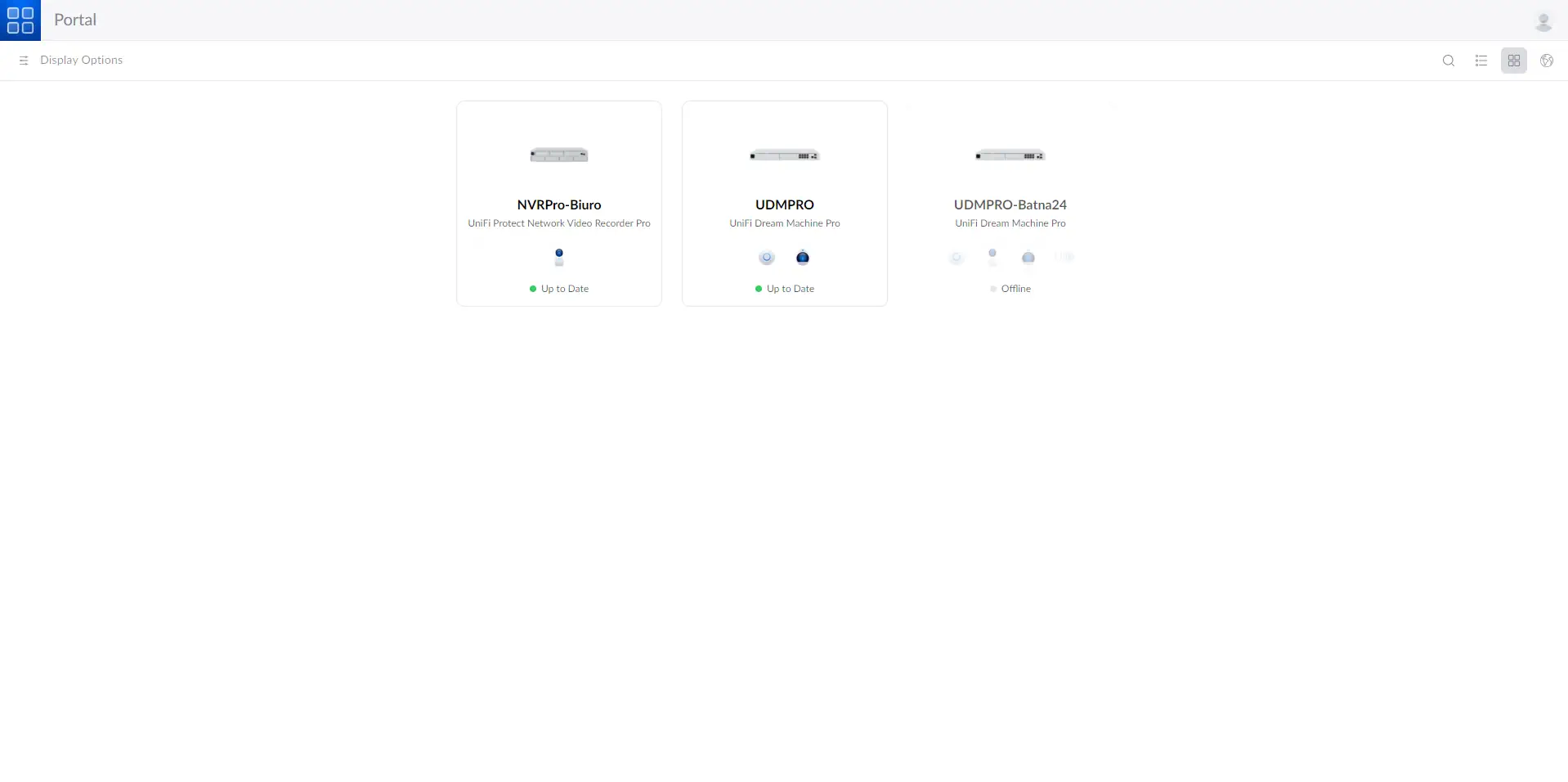This screenshot has height=782, width=1568.
Task: Select the first faded app icon on UDMPRO-Batna24
Action: (956, 257)
